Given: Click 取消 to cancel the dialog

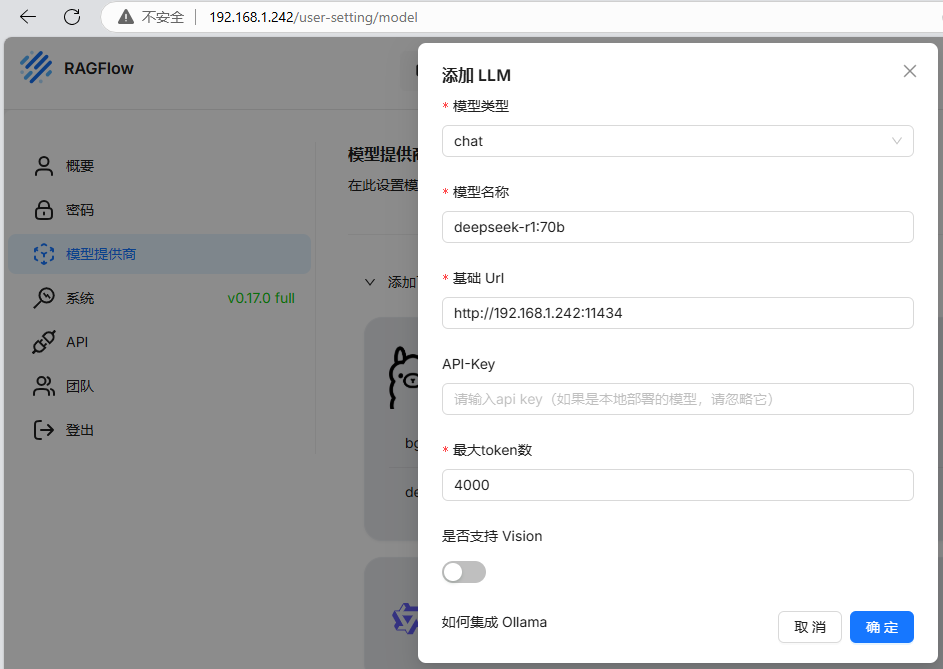Looking at the screenshot, I should pos(809,627).
